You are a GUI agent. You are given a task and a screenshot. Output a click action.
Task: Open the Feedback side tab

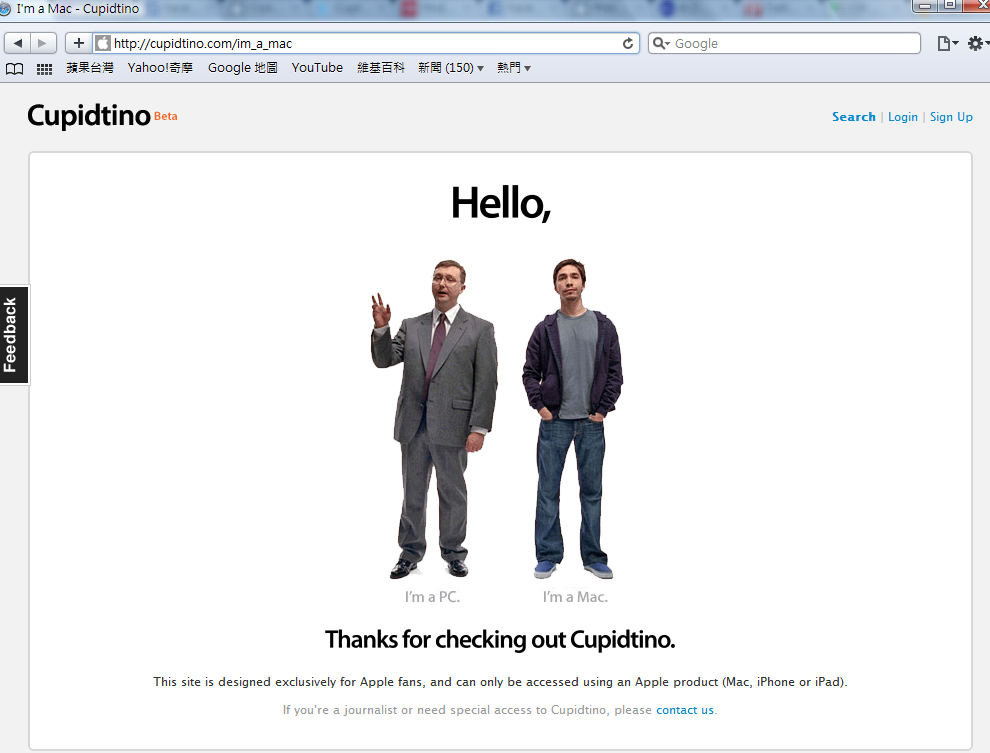tap(14, 335)
